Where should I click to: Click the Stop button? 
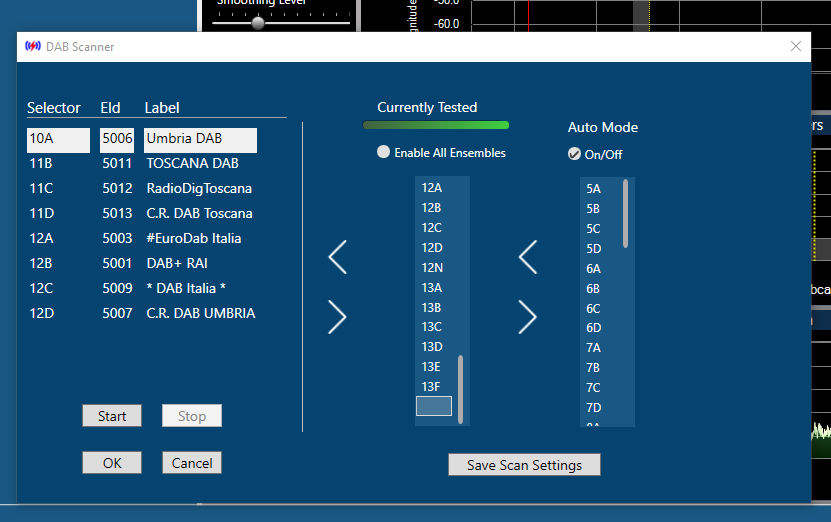click(192, 416)
